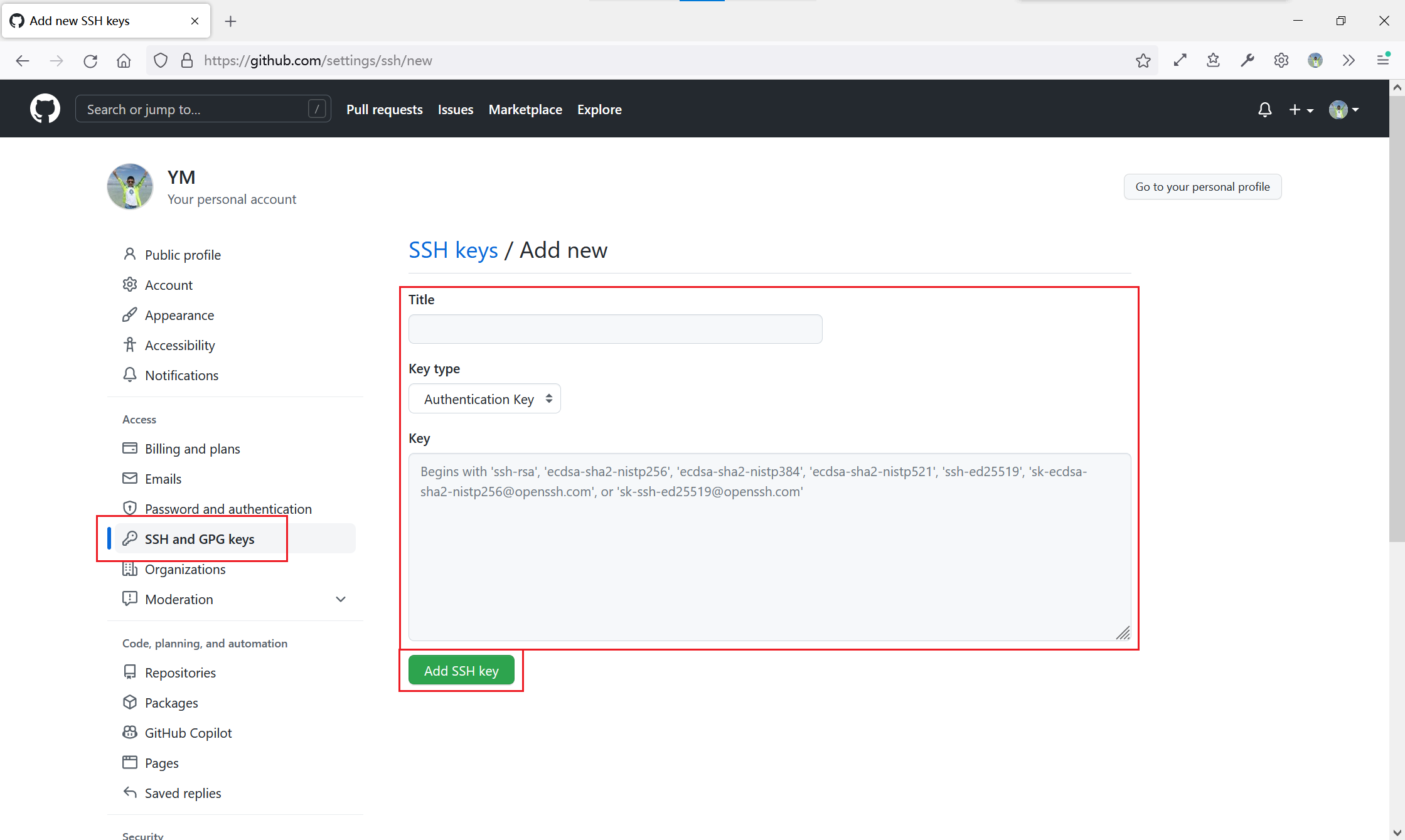Click Go to your personal profile
The height and width of the screenshot is (840, 1405).
(1202, 187)
